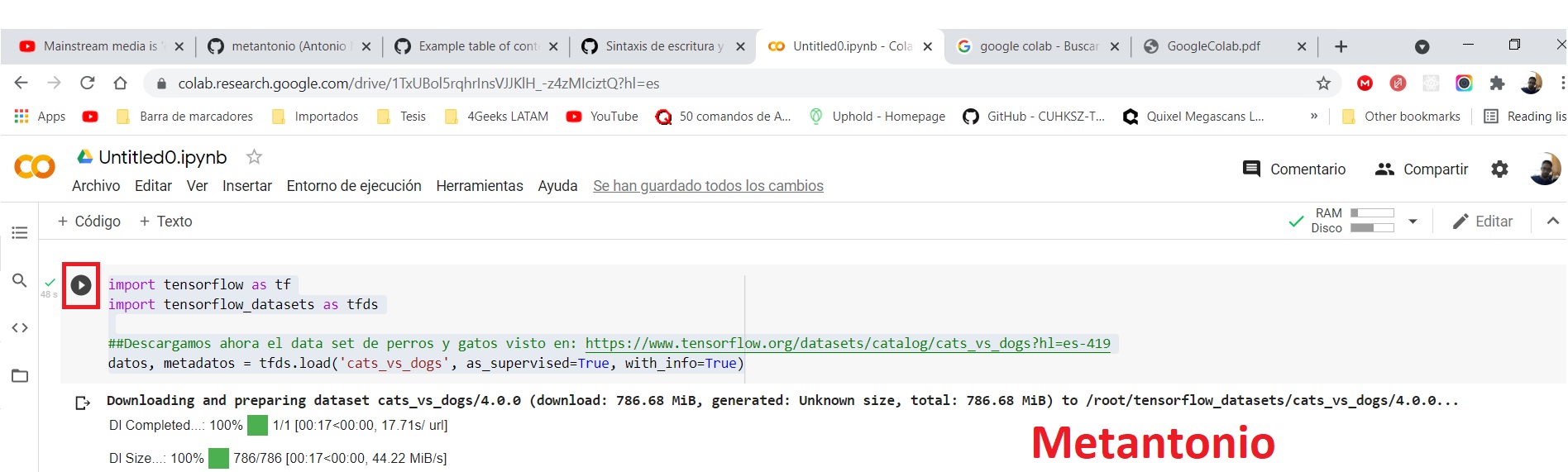Click the Disco usage bar

click(x=1372, y=227)
